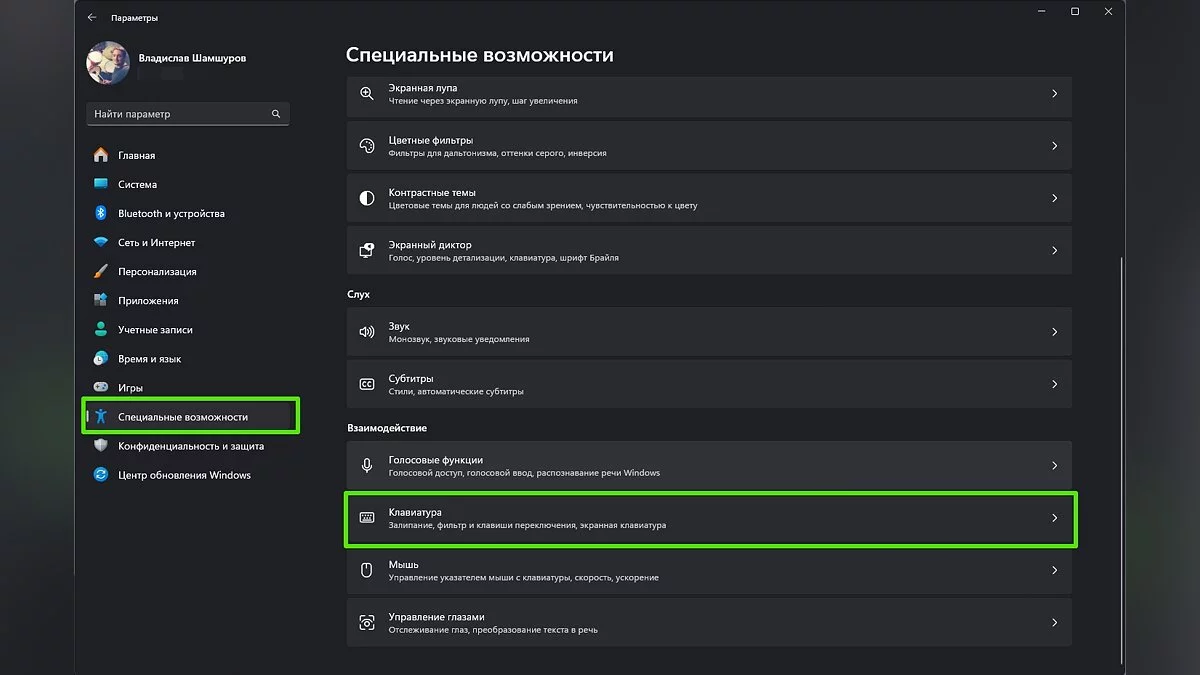Click the Bluetooth and devices sidebar icon
Image resolution: width=1200 pixels, height=675 pixels.
101,213
